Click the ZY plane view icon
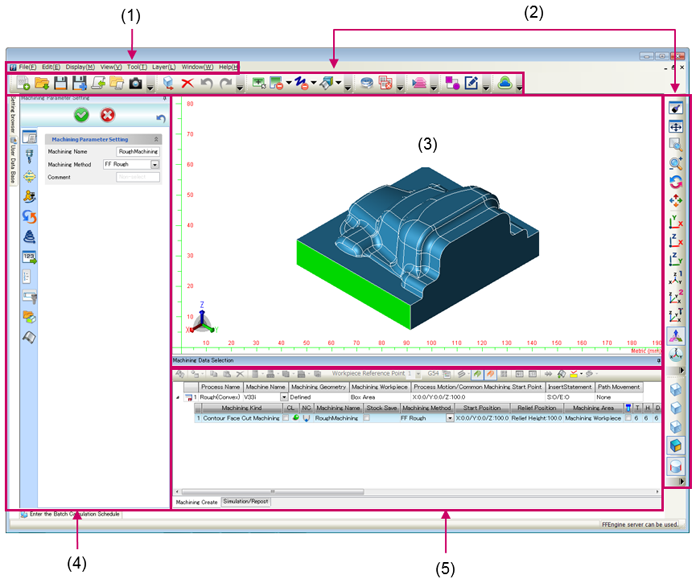The height and width of the screenshot is (579, 700). click(x=675, y=259)
